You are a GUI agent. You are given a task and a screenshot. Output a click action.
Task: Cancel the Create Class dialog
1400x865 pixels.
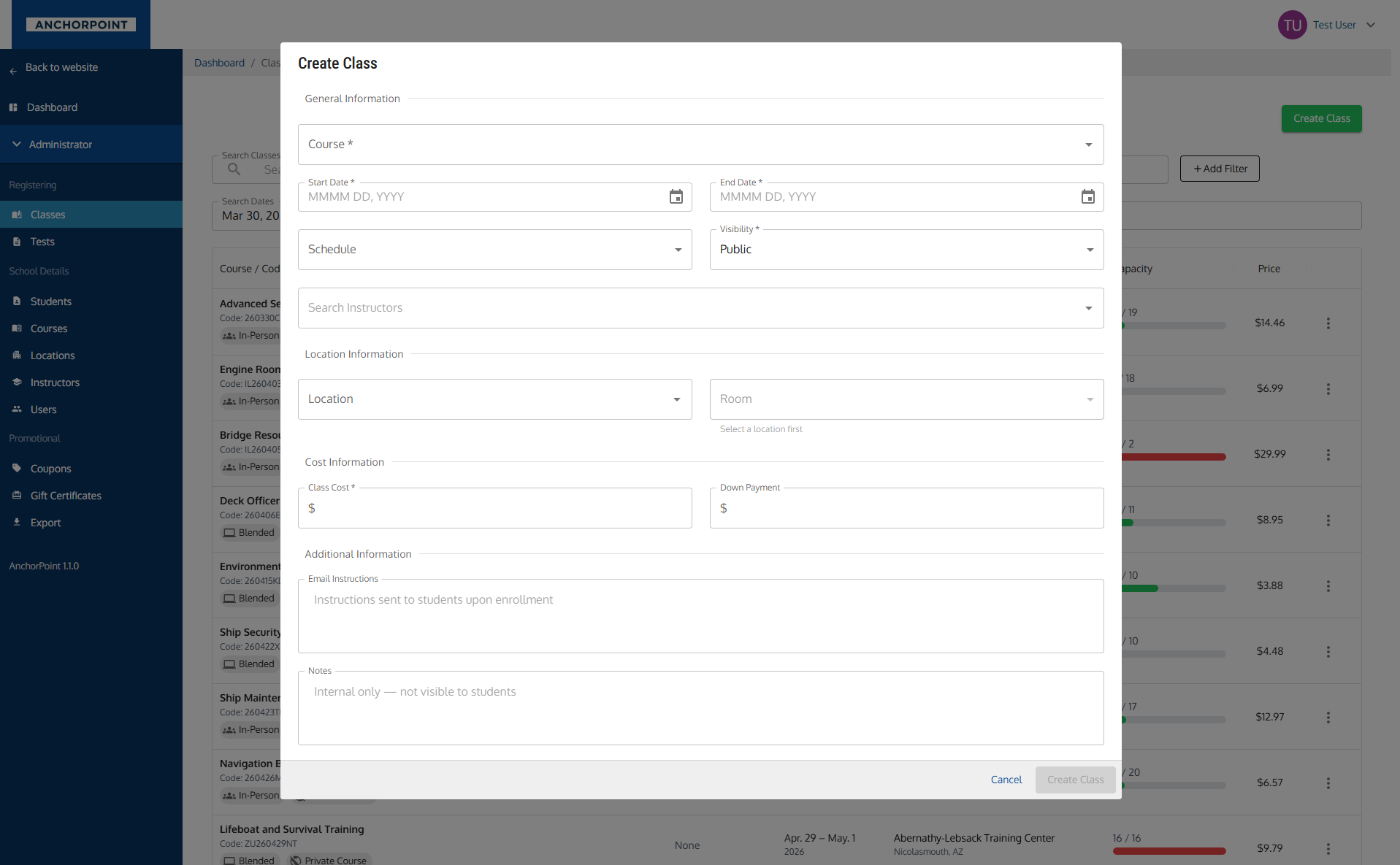[x=1006, y=780]
